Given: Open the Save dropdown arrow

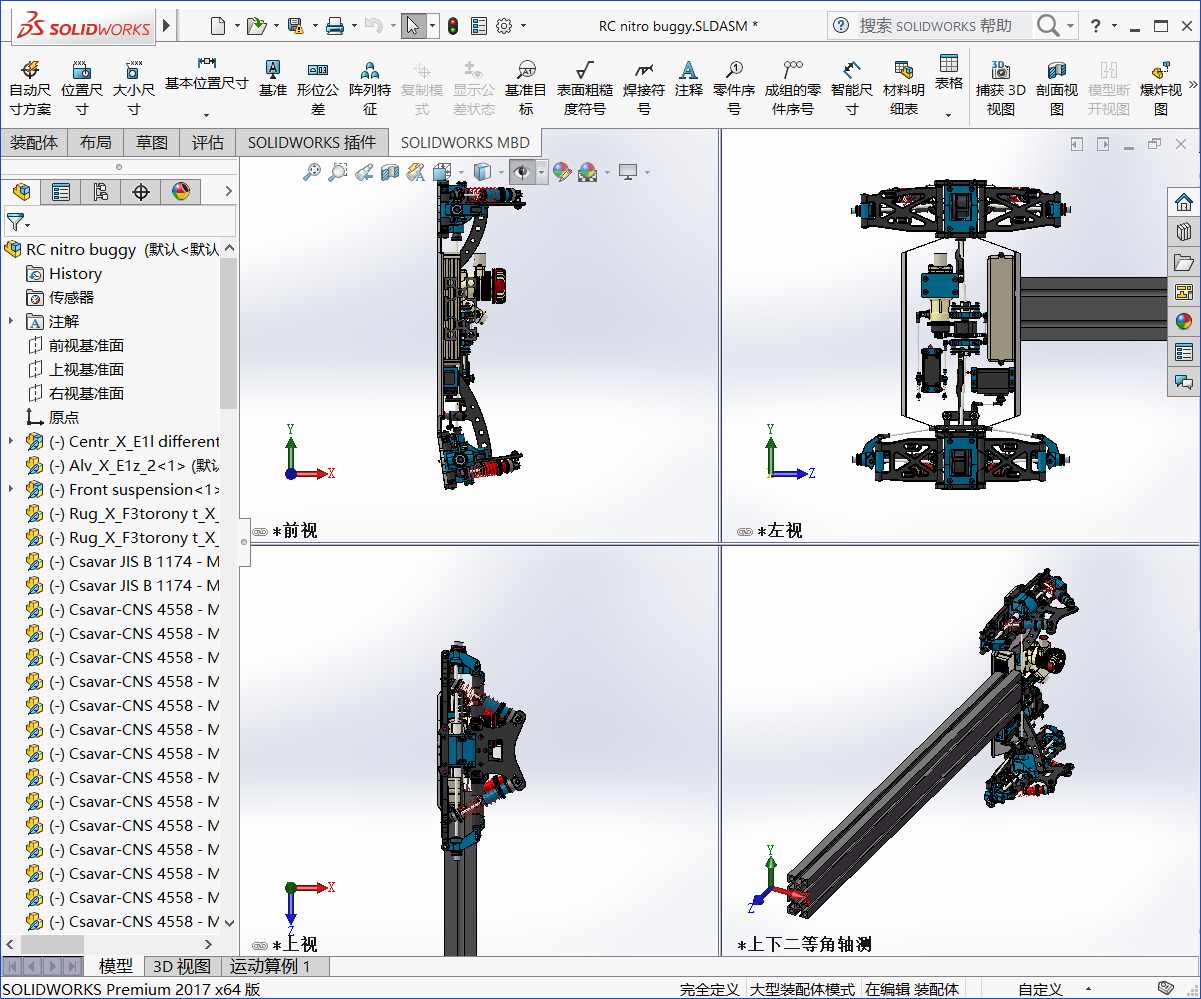Looking at the screenshot, I should pos(315,26).
